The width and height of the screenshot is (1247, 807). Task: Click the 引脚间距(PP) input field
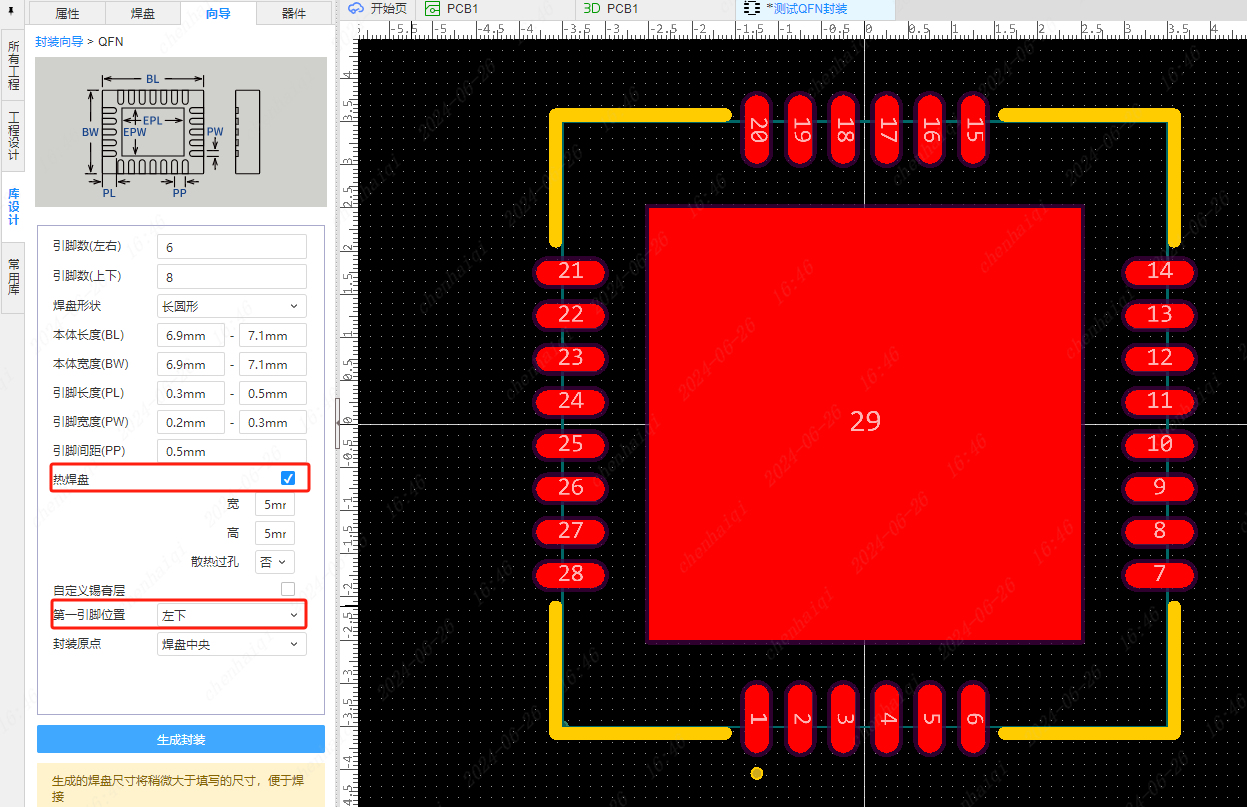231,451
